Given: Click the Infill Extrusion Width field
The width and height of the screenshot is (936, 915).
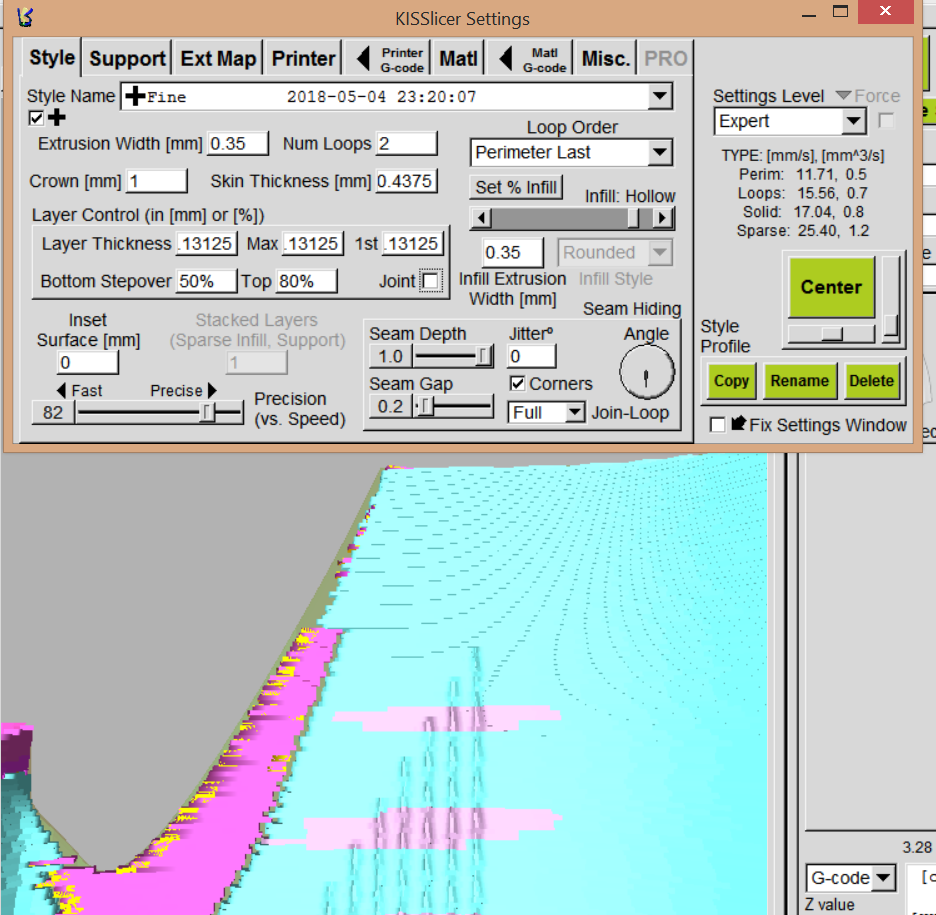Looking at the screenshot, I should click(x=513, y=252).
